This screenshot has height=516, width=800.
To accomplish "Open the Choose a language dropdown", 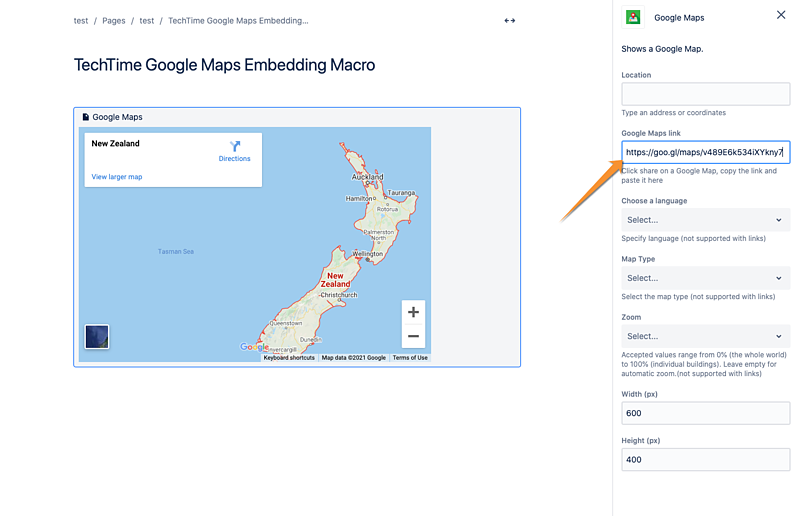I will coord(705,220).
